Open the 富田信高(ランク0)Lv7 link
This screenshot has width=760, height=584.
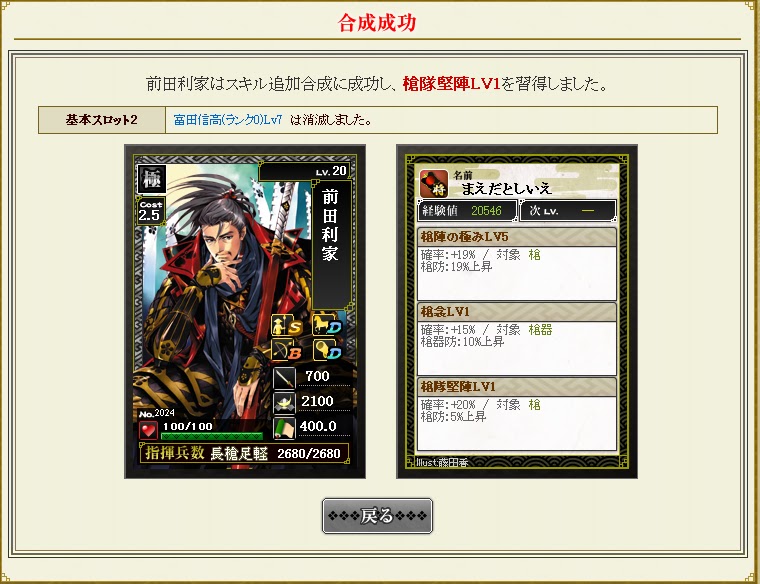(x=228, y=120)
